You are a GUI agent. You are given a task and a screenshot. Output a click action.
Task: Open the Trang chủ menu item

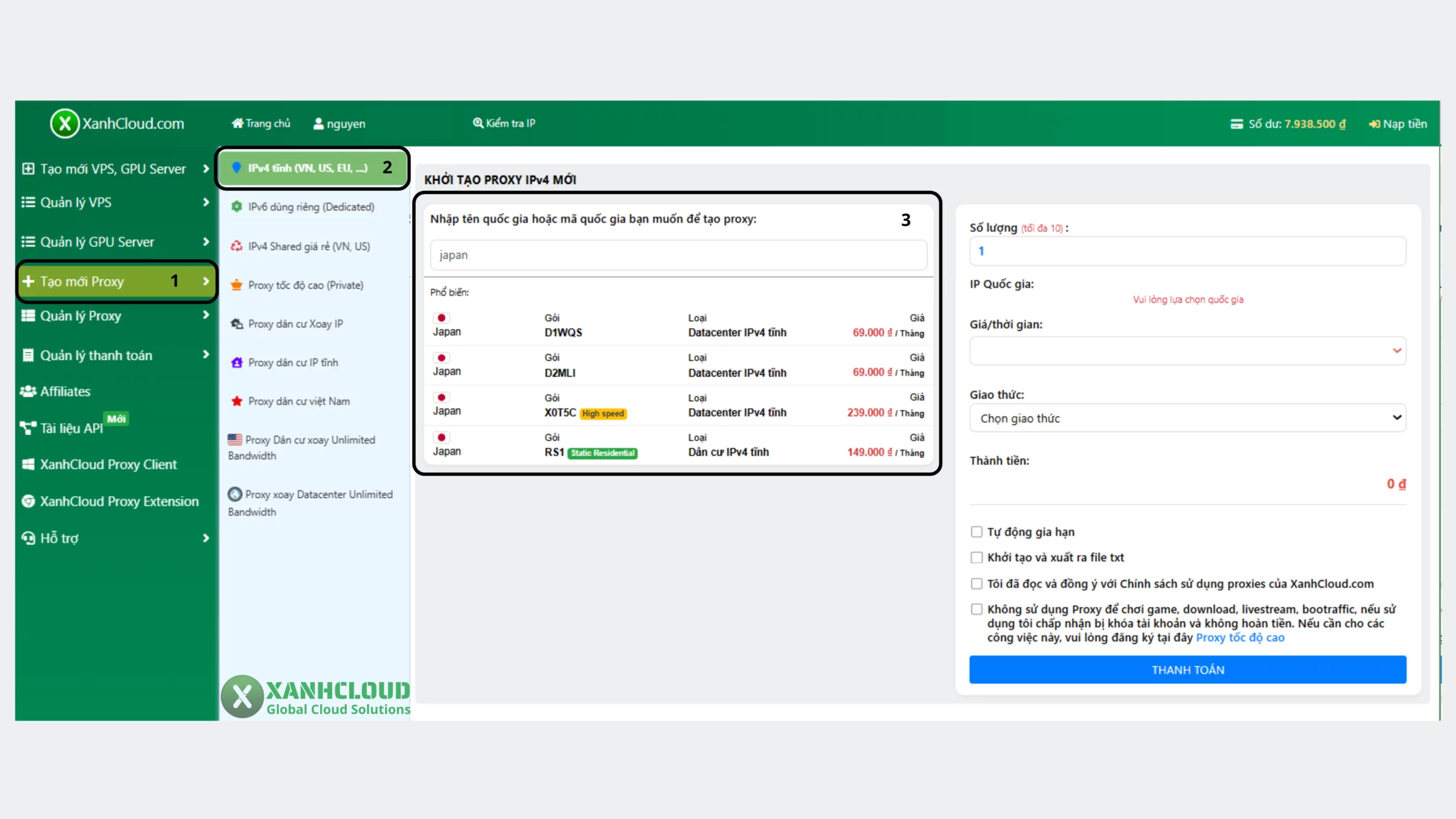261,123
